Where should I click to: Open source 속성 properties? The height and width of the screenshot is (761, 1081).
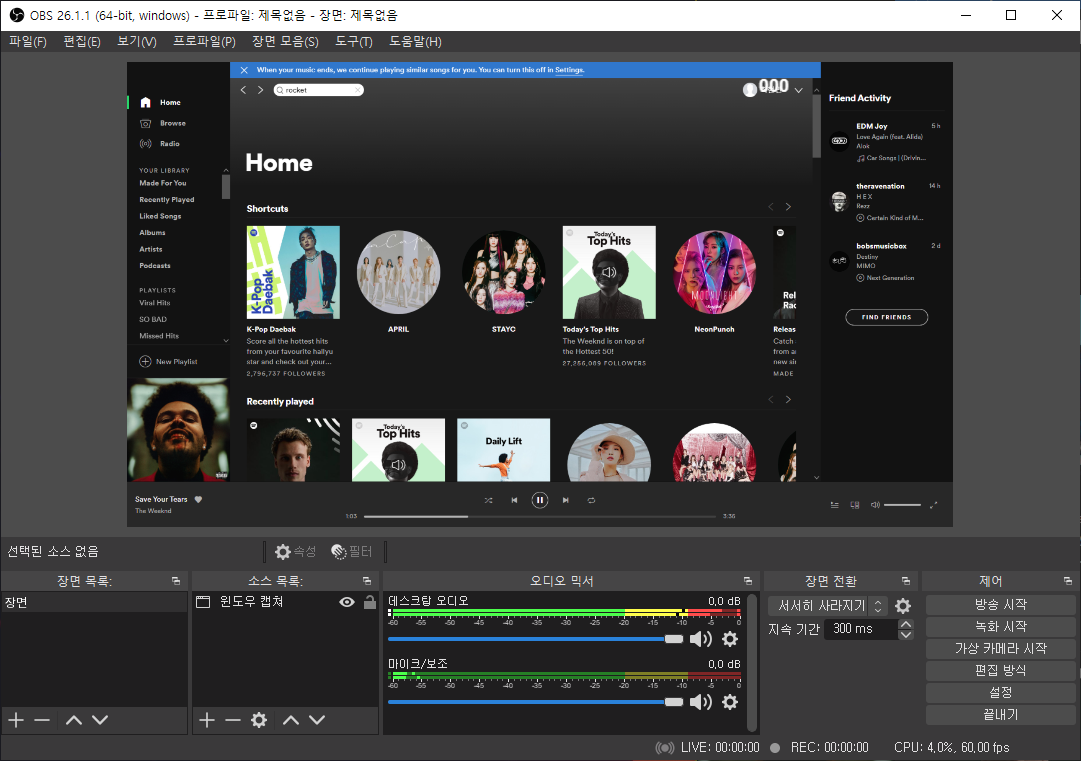coord(295,551)
